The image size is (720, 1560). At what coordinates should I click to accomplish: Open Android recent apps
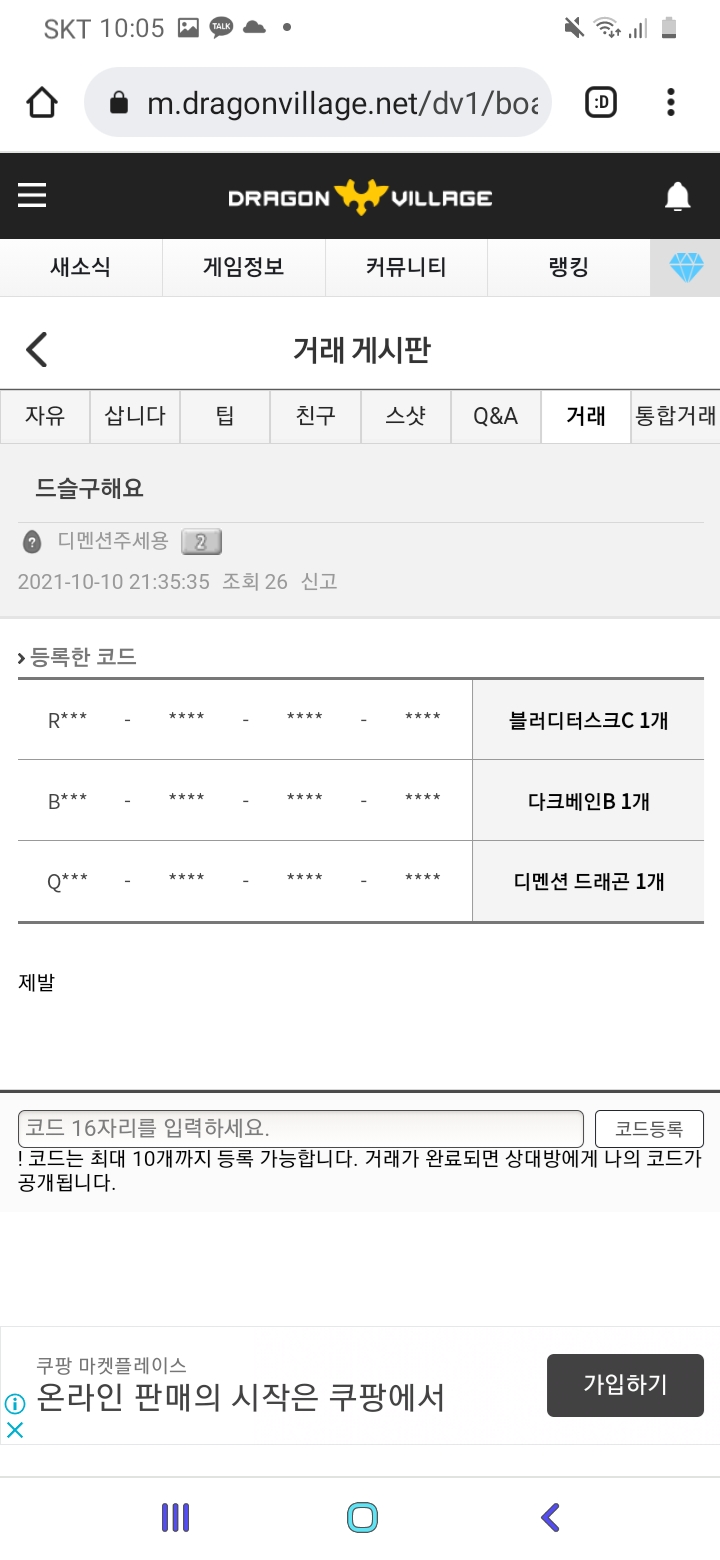click(175, 1518)
